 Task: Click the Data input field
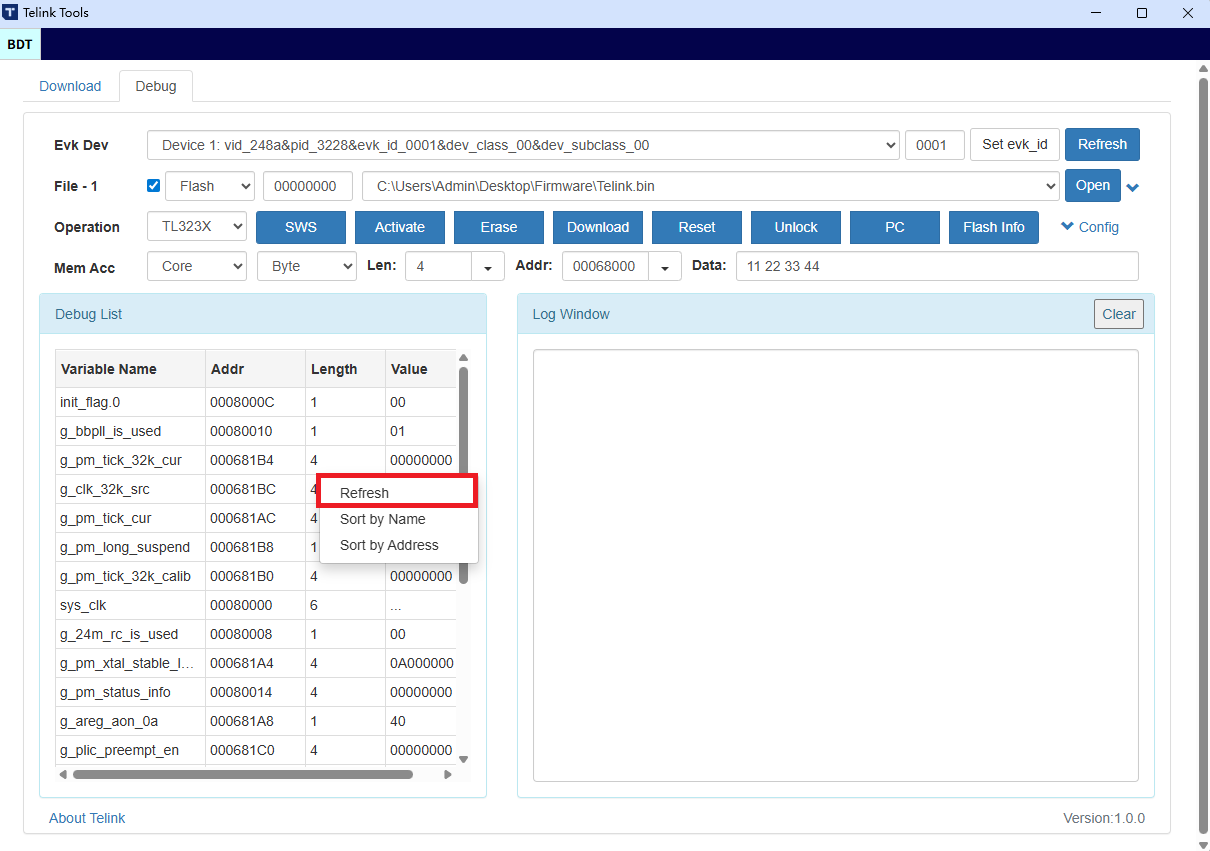point(937,265)
